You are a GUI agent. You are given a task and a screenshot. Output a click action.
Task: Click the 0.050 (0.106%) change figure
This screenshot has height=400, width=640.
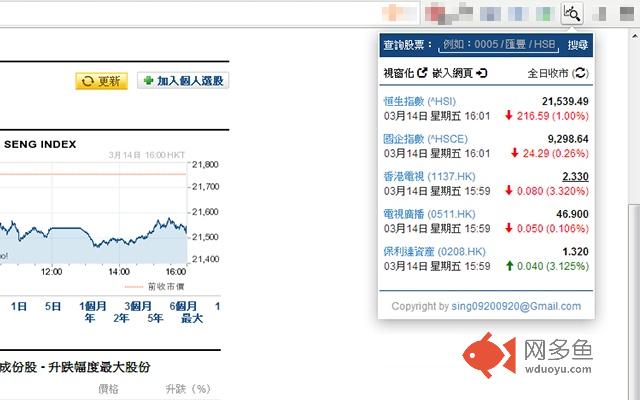pyautogui.click(x=552, y=229)
